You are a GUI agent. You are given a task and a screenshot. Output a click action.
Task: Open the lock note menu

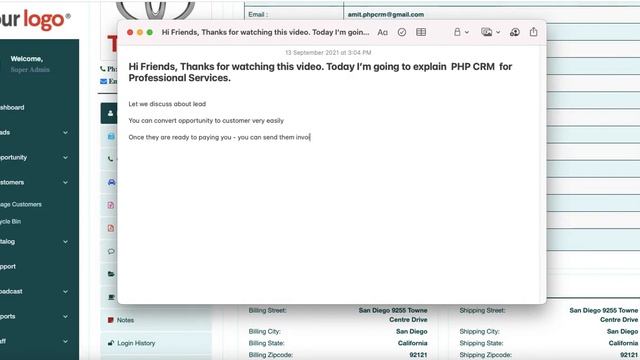tap(461, 32)
